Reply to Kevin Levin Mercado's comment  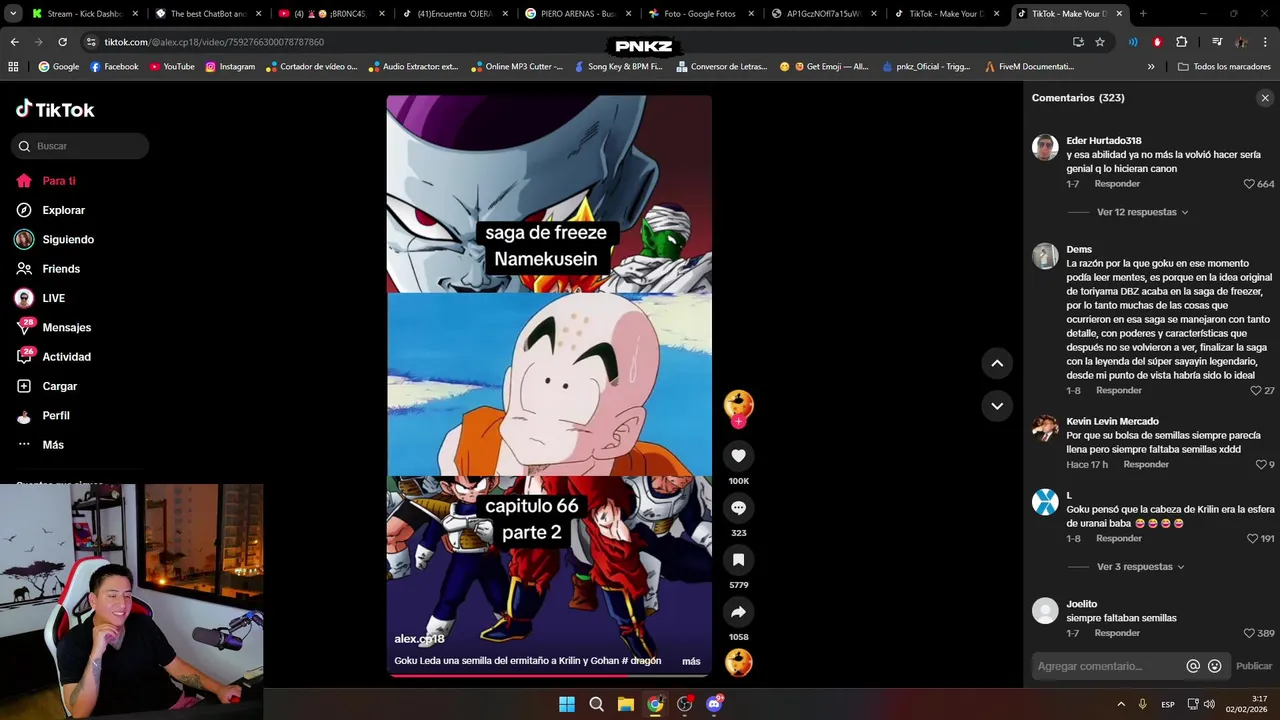(x=1146, y=465)
